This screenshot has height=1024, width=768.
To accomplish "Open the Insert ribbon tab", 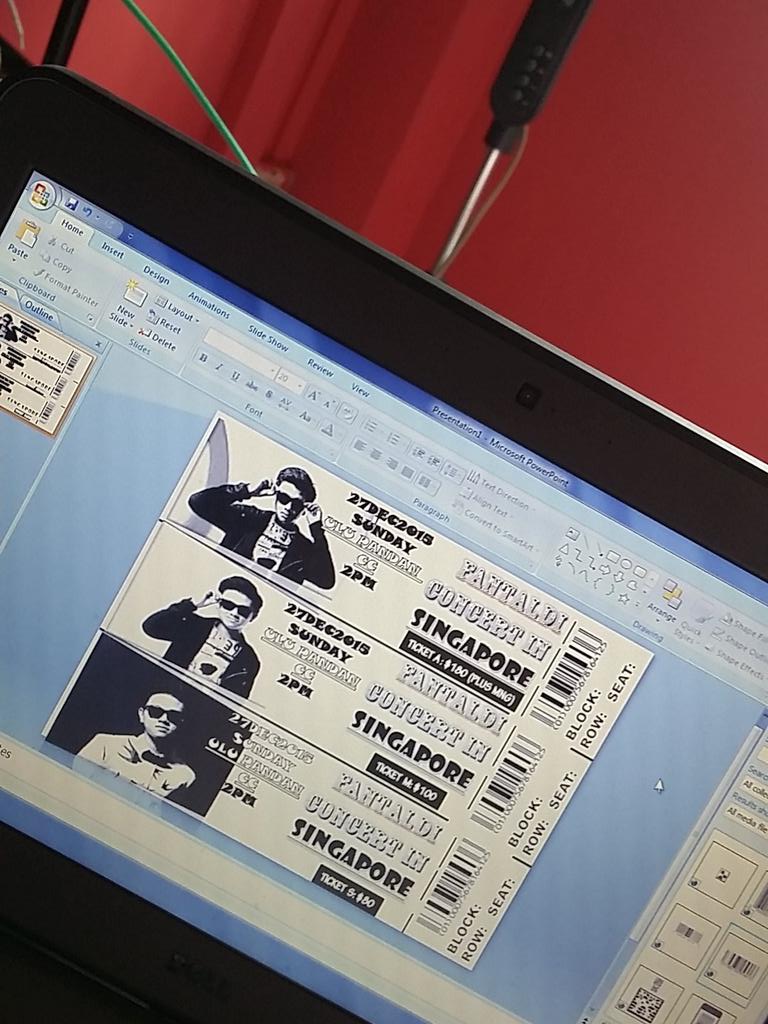I will pos(112,251).
